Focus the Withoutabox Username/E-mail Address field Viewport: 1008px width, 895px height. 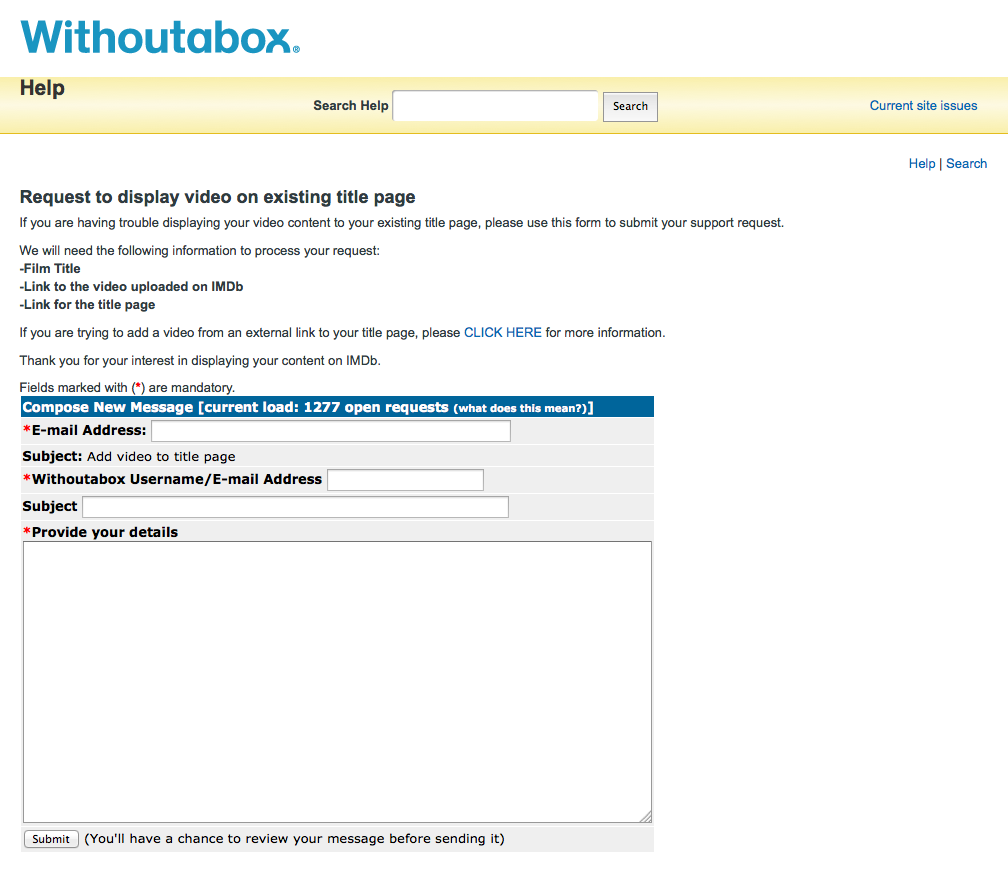click(x=406, y=480)
